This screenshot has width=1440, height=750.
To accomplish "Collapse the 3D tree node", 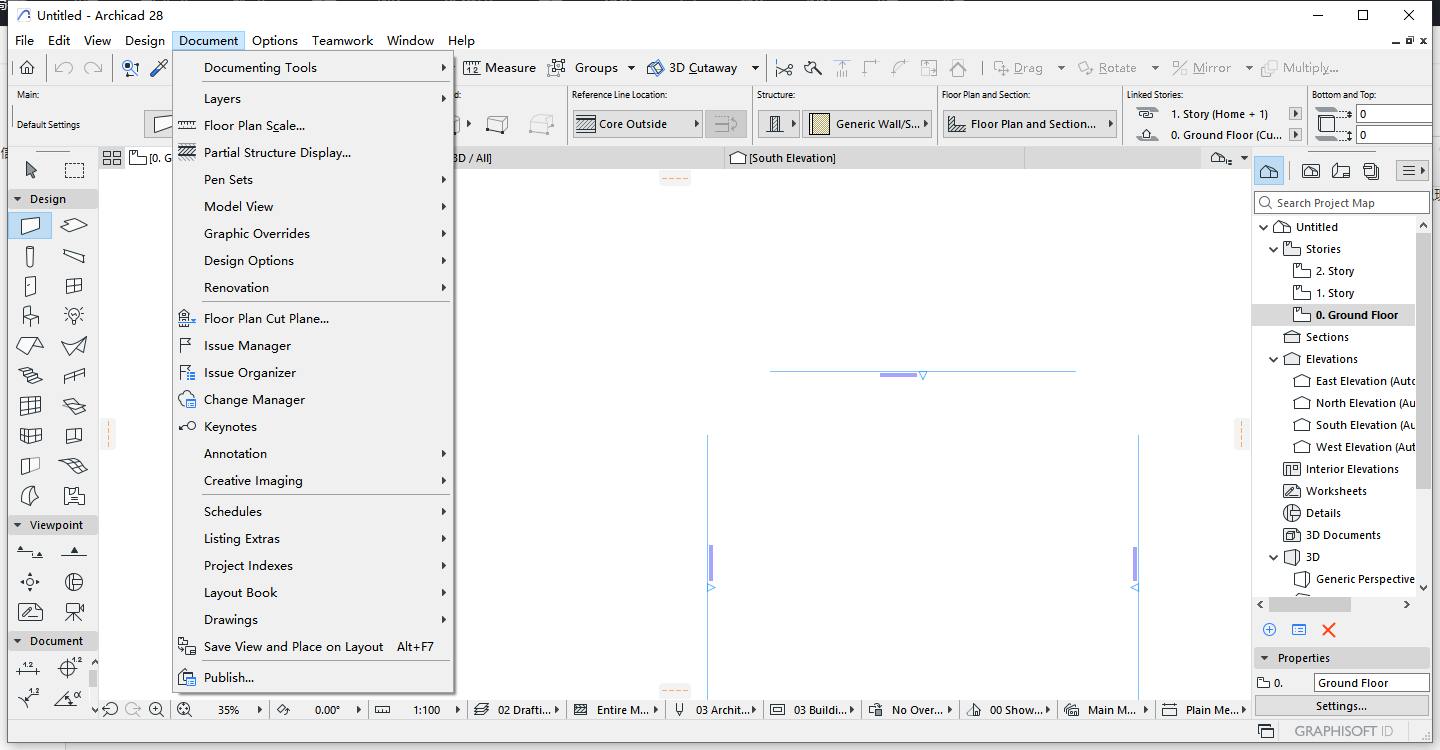I will 1274,557.
